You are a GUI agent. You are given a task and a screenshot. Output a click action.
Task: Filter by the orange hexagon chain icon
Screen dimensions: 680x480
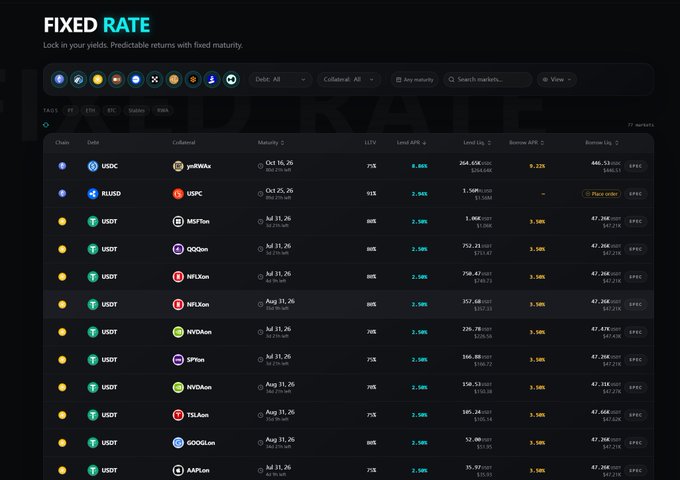193,79
